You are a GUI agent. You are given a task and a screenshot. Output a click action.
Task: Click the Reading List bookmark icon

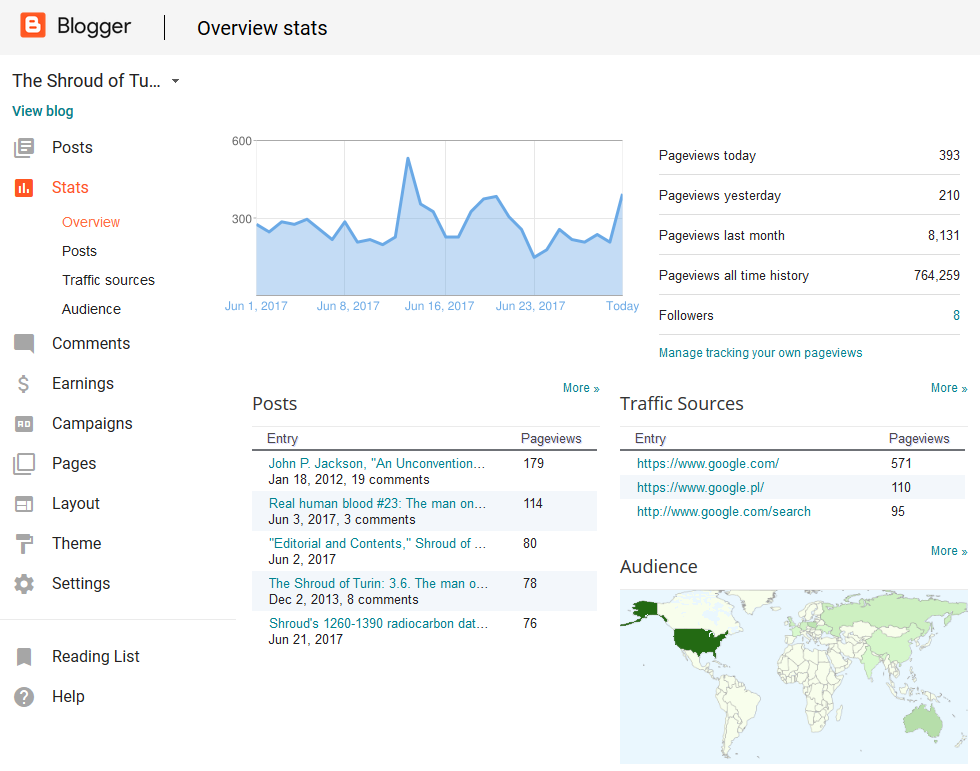pyautogui.click(x=24, y=657)
